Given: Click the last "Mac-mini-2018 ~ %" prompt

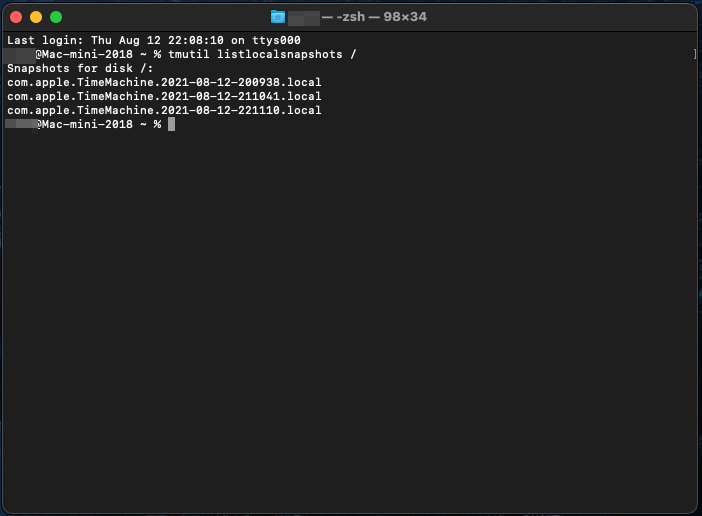Looking at the screenshot, I should pyautogui.click(x=100, y=124).
